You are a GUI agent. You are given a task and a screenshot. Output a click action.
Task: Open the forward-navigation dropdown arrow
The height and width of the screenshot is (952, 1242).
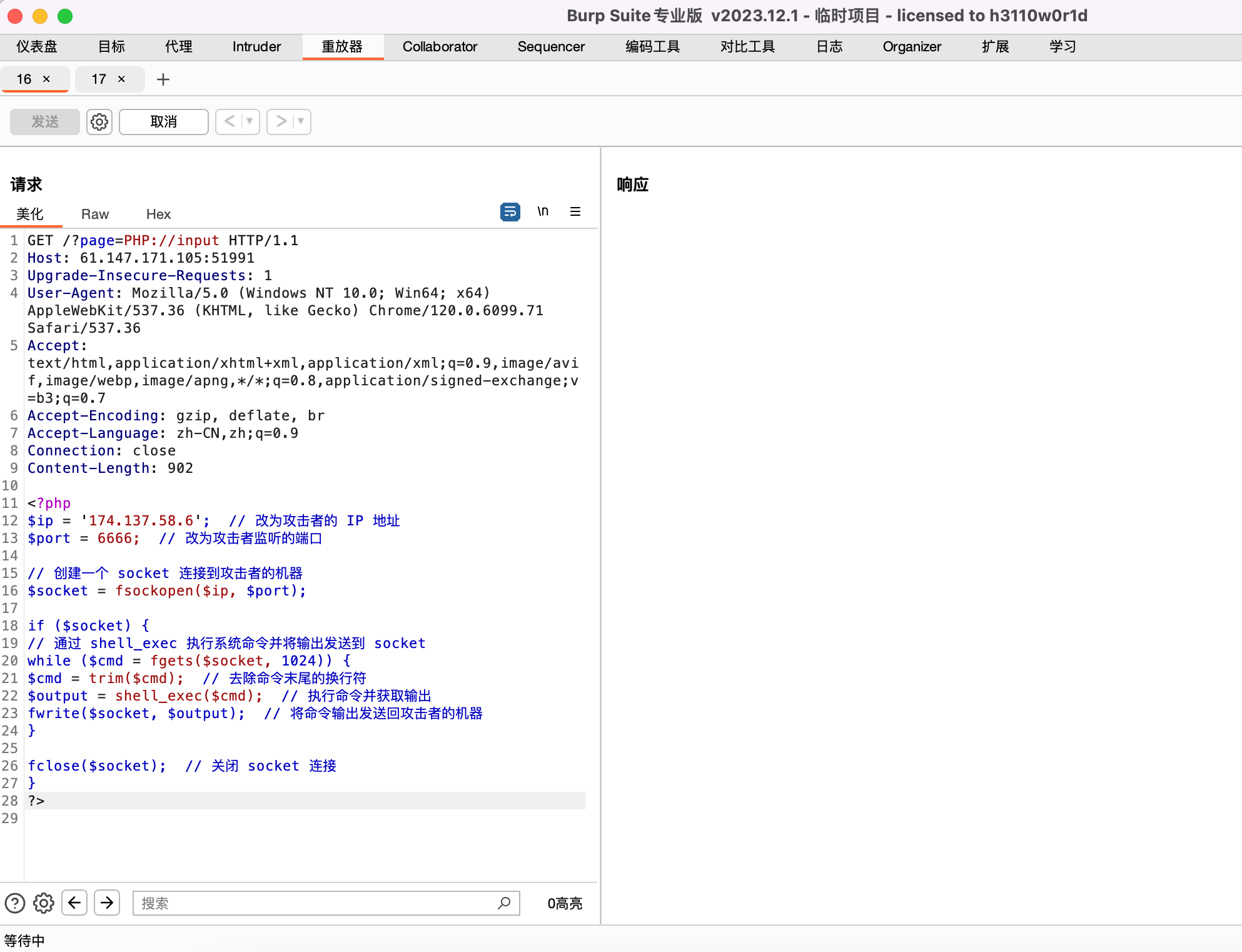(300, 121)
